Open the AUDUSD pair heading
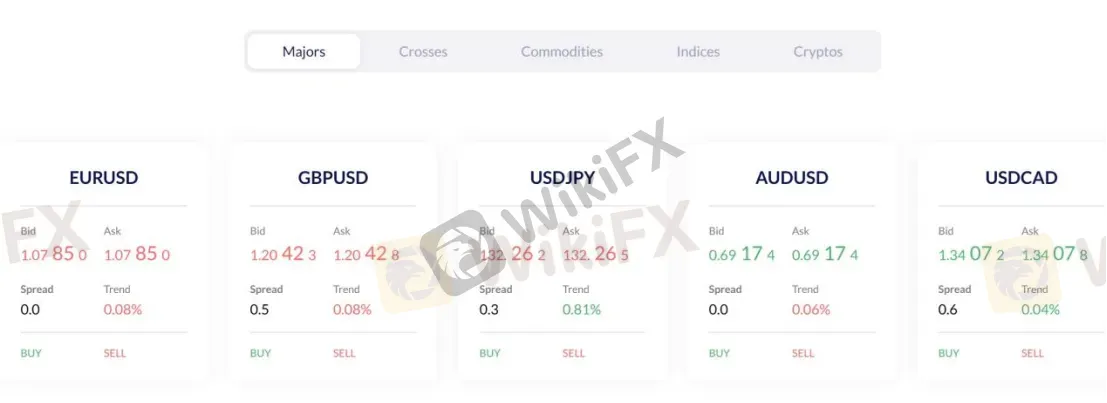The height and width of the screenshot is (403, 1107). click(792, 178)
